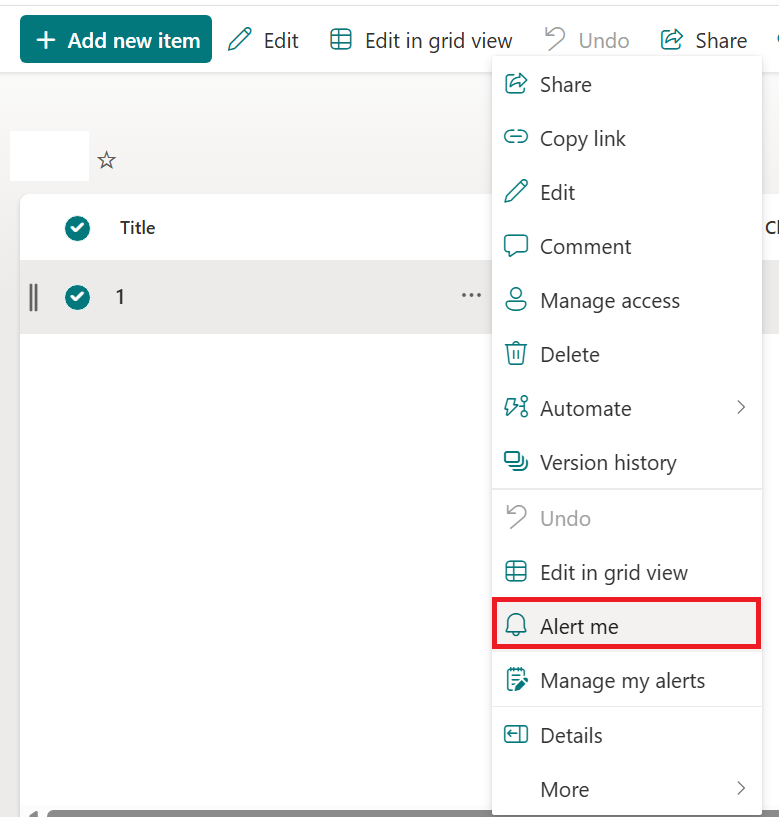Choose Edit in the context menu
The image size is (779, 817).
point(627,193)
